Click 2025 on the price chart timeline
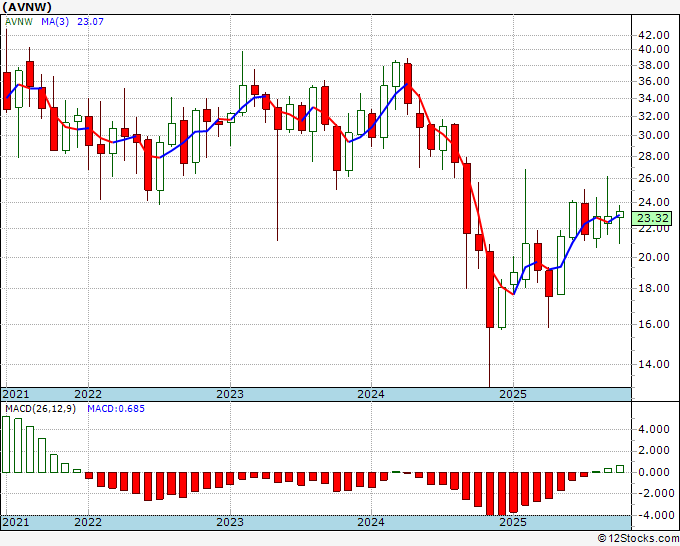This screenshot has width=680, height=546. click(x=513, y=394)
